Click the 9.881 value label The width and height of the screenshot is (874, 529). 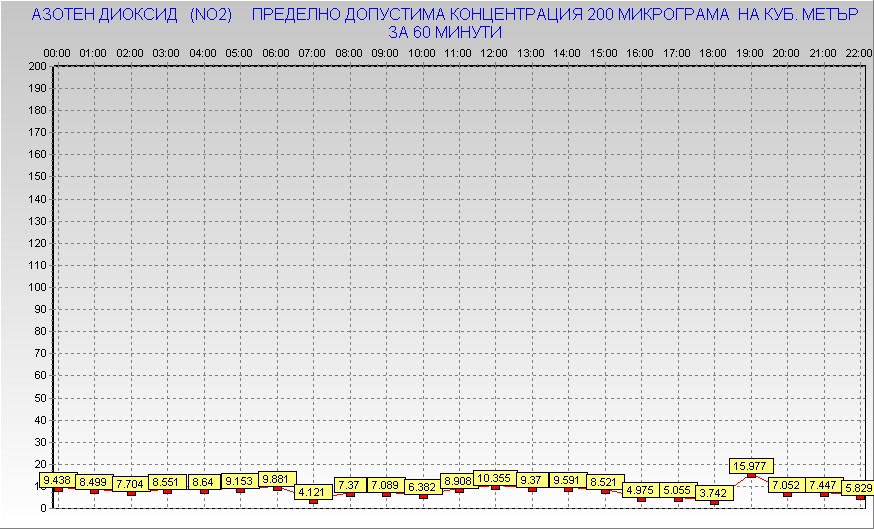[277, 479]
